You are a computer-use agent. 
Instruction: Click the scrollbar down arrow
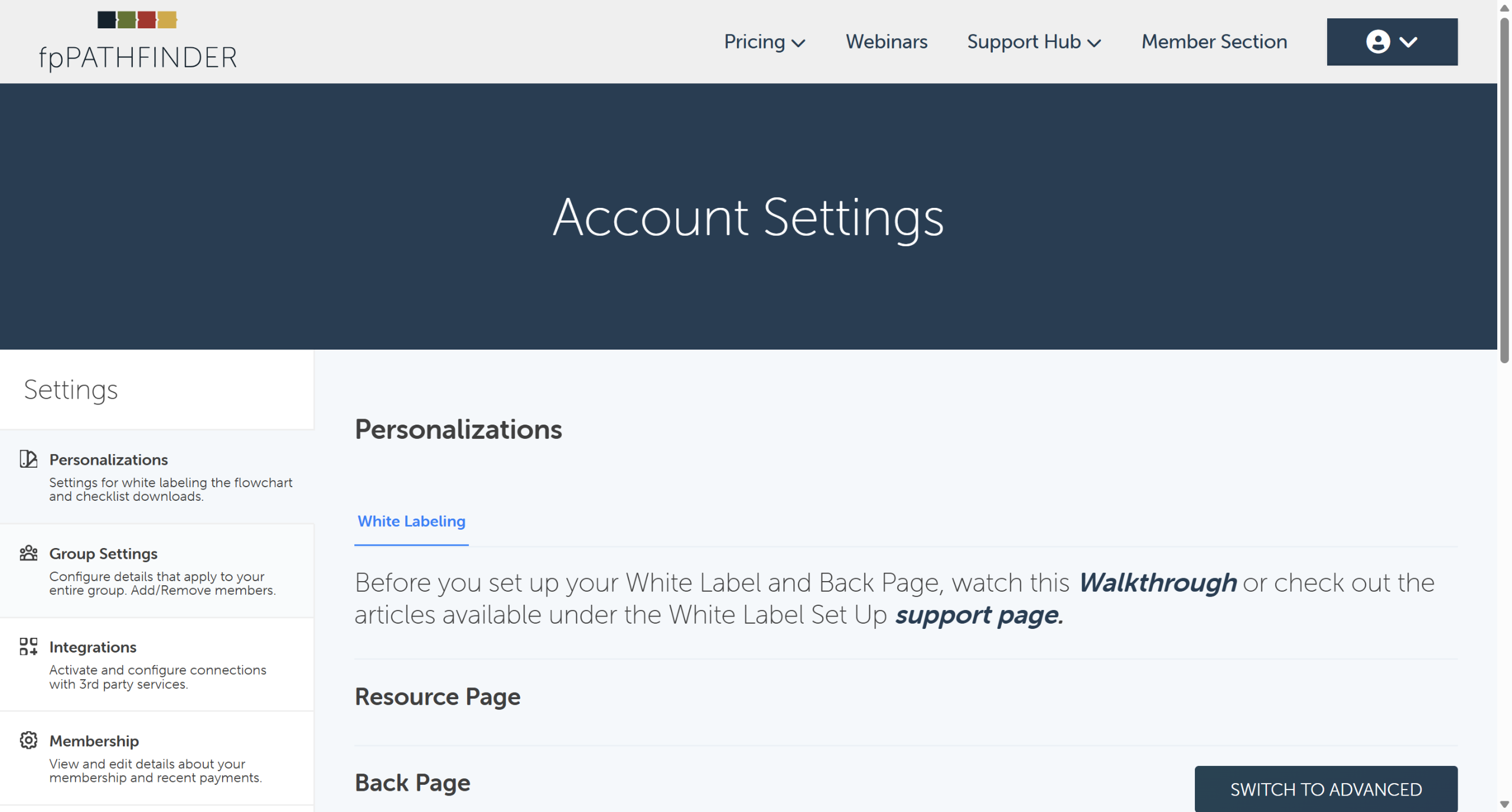click(x=1504, y=804)
